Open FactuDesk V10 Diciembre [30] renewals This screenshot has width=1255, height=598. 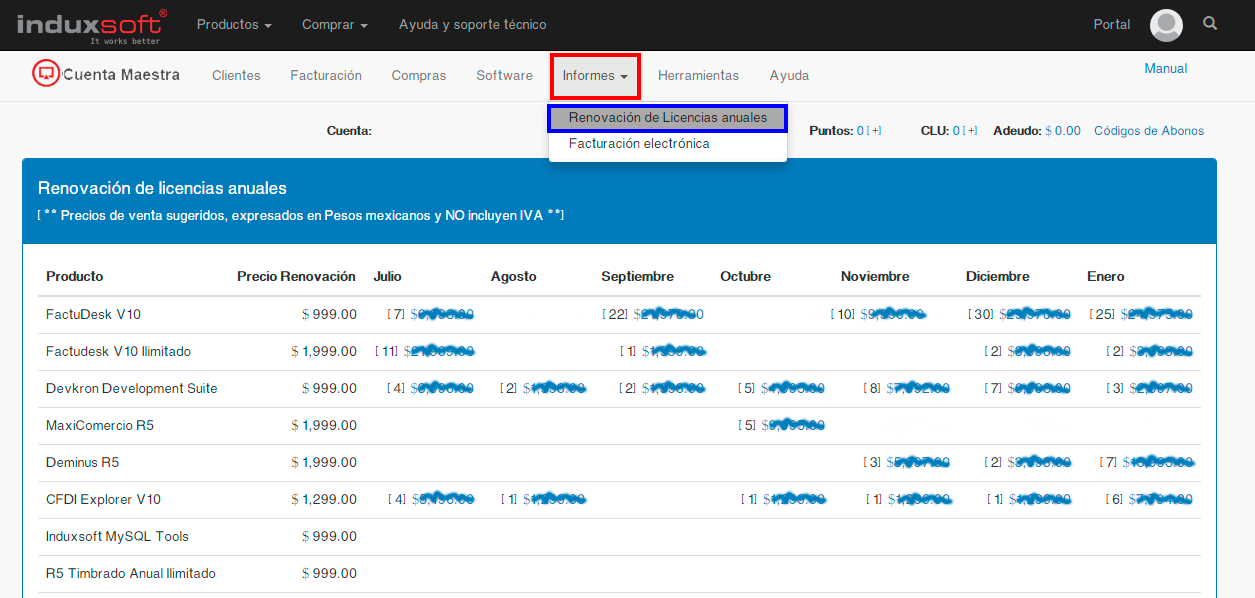(x=1020, y=315)
